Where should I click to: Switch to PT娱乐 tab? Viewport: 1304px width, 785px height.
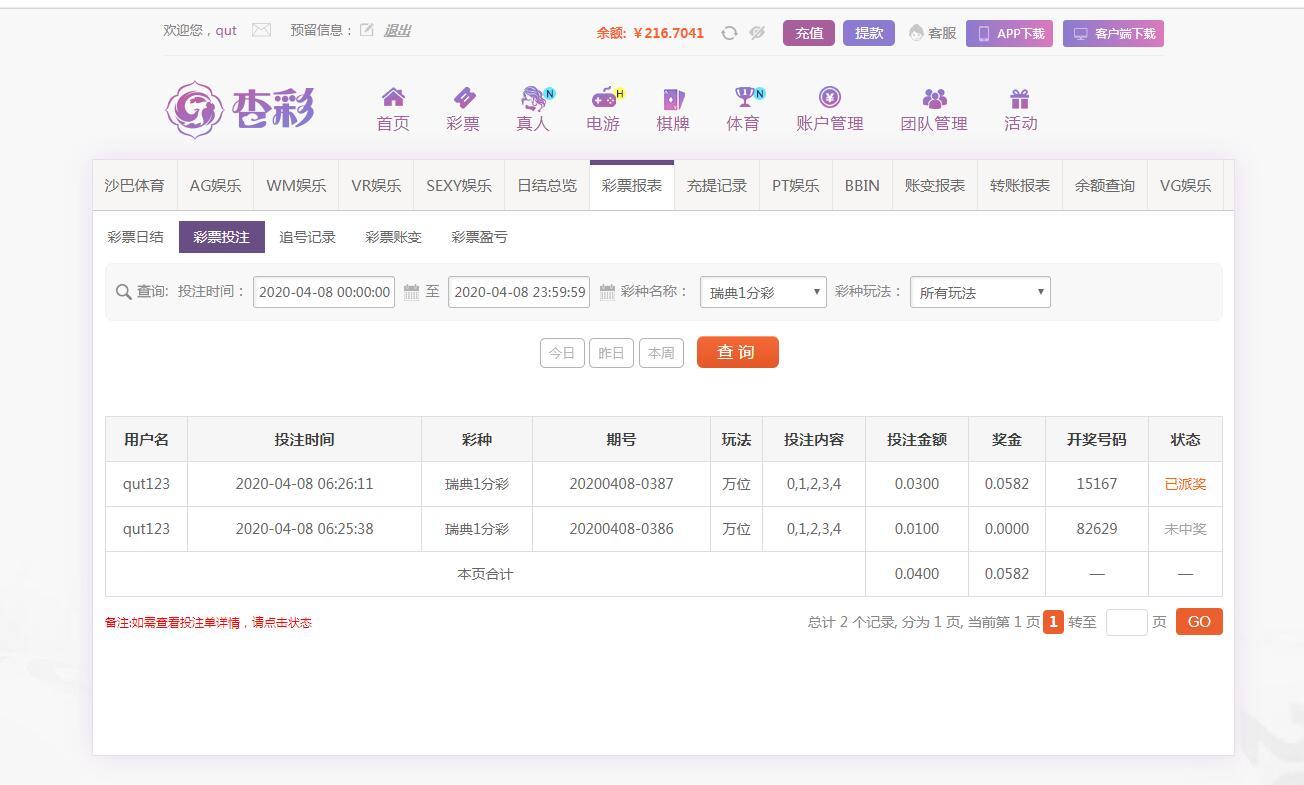tap(796, 185)
